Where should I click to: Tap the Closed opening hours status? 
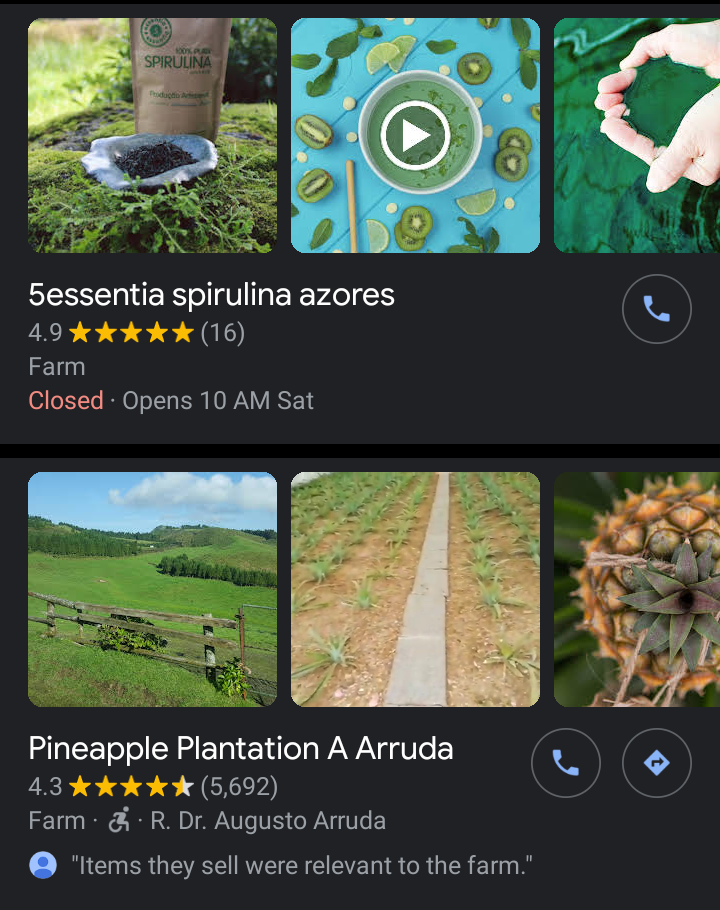point(66,401)
